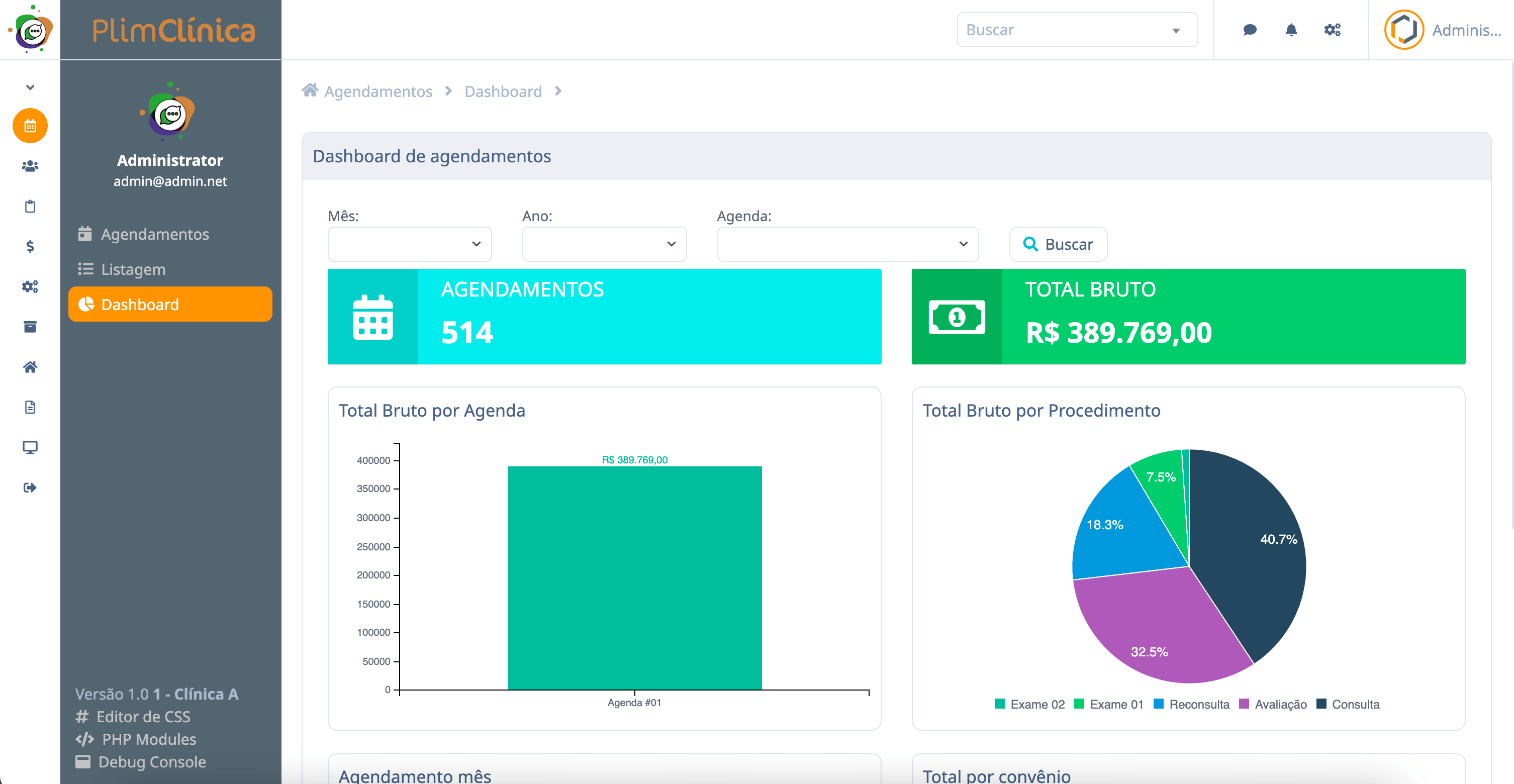Image resolution: width=1514 pixels, height=784 pixels.
Task: Click the house icon in the left rail
Action: 30,367
